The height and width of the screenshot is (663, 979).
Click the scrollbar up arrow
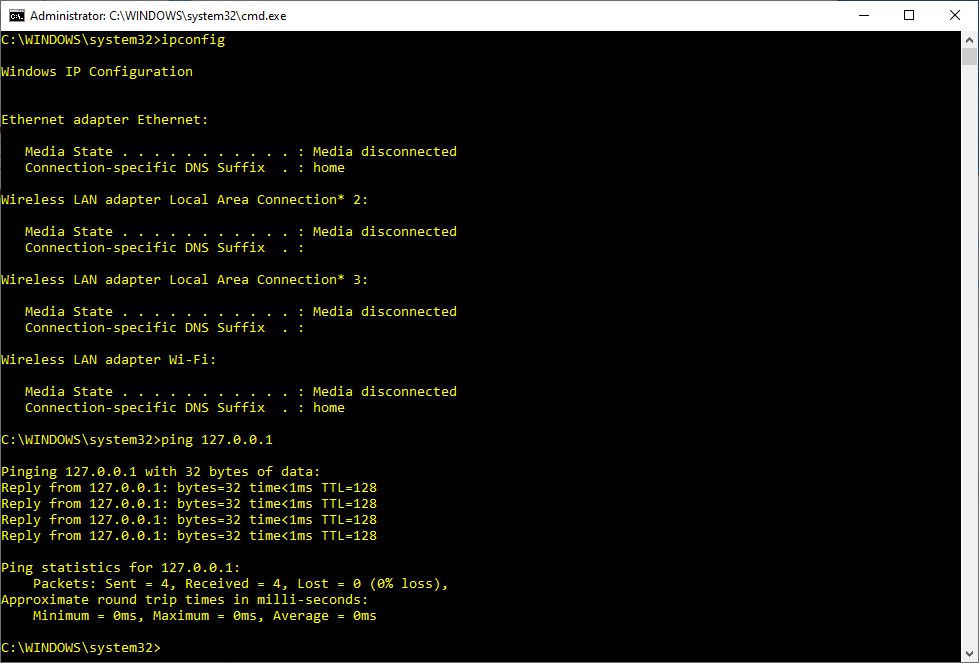[x=969, y=40]
